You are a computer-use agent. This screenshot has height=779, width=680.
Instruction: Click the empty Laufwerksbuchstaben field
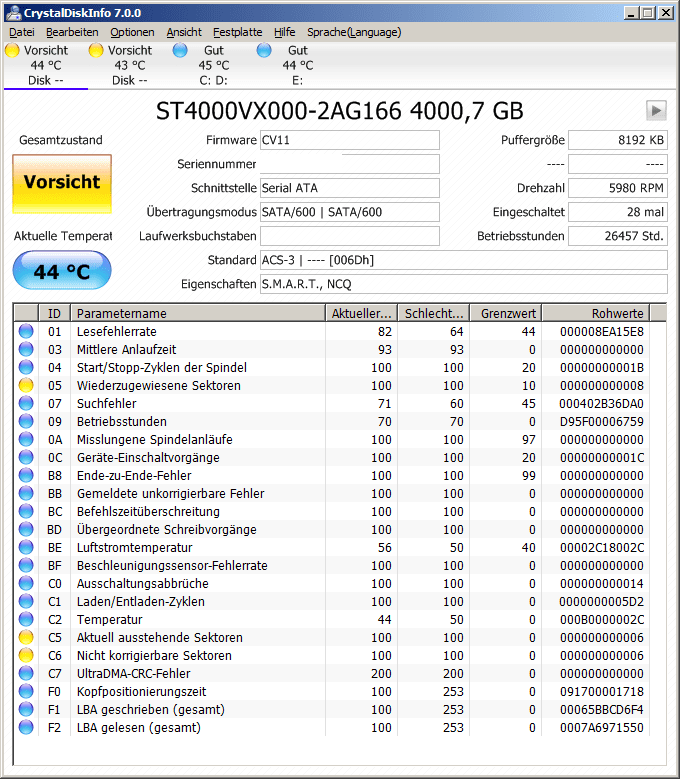tap(350, 236)
